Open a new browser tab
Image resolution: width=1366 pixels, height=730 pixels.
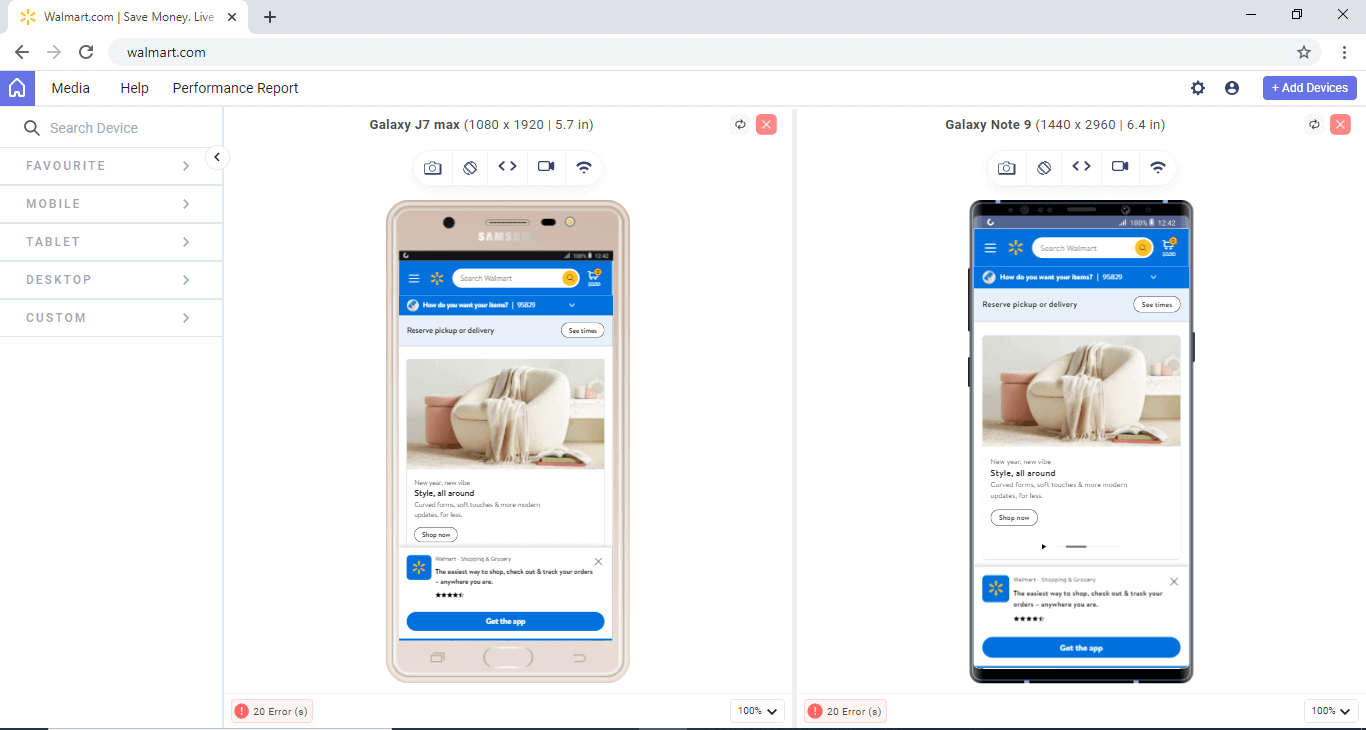pyautogui.click(x=270, y=17)
